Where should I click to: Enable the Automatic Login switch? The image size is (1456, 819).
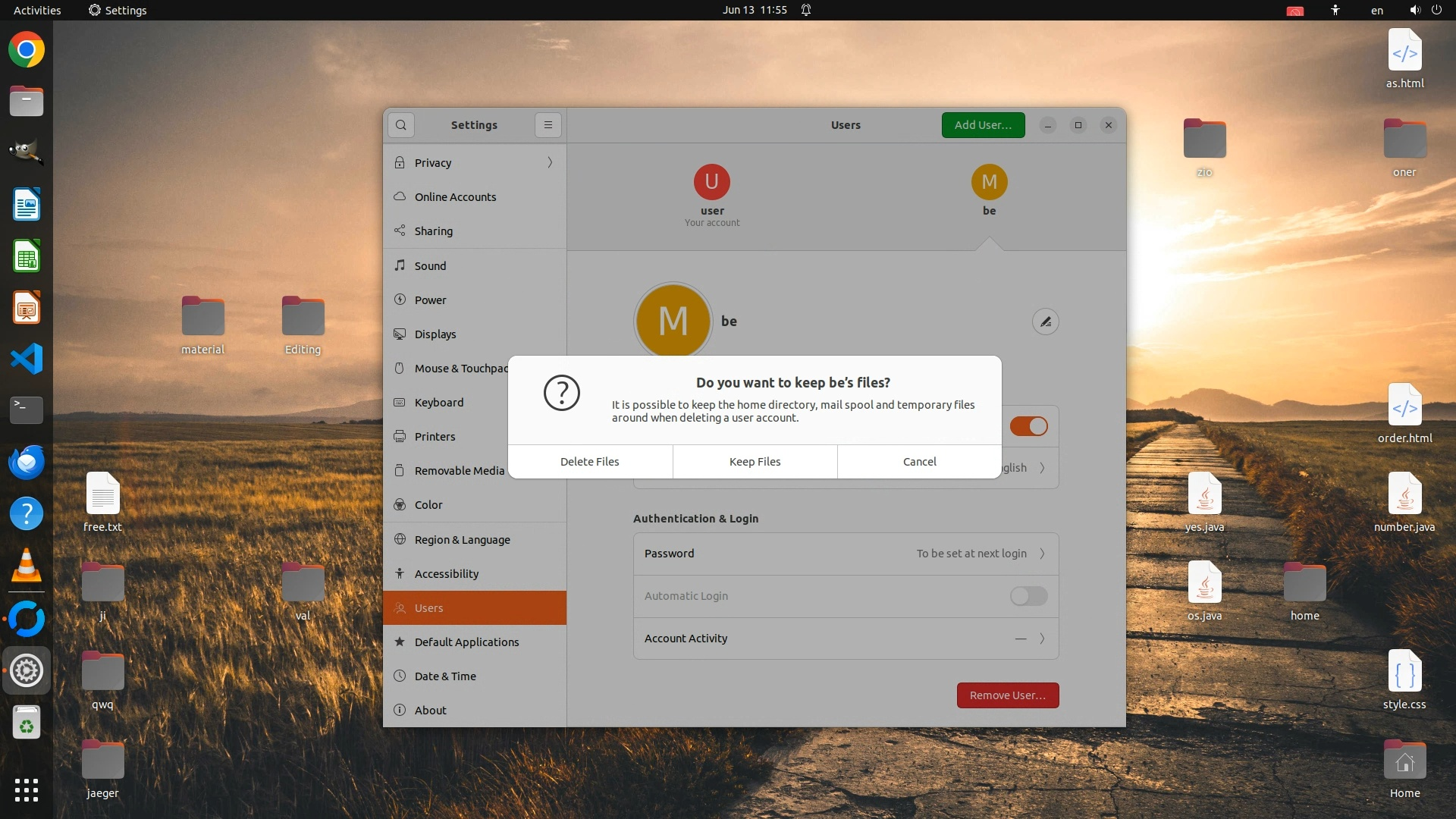(x=1028, y=596)
